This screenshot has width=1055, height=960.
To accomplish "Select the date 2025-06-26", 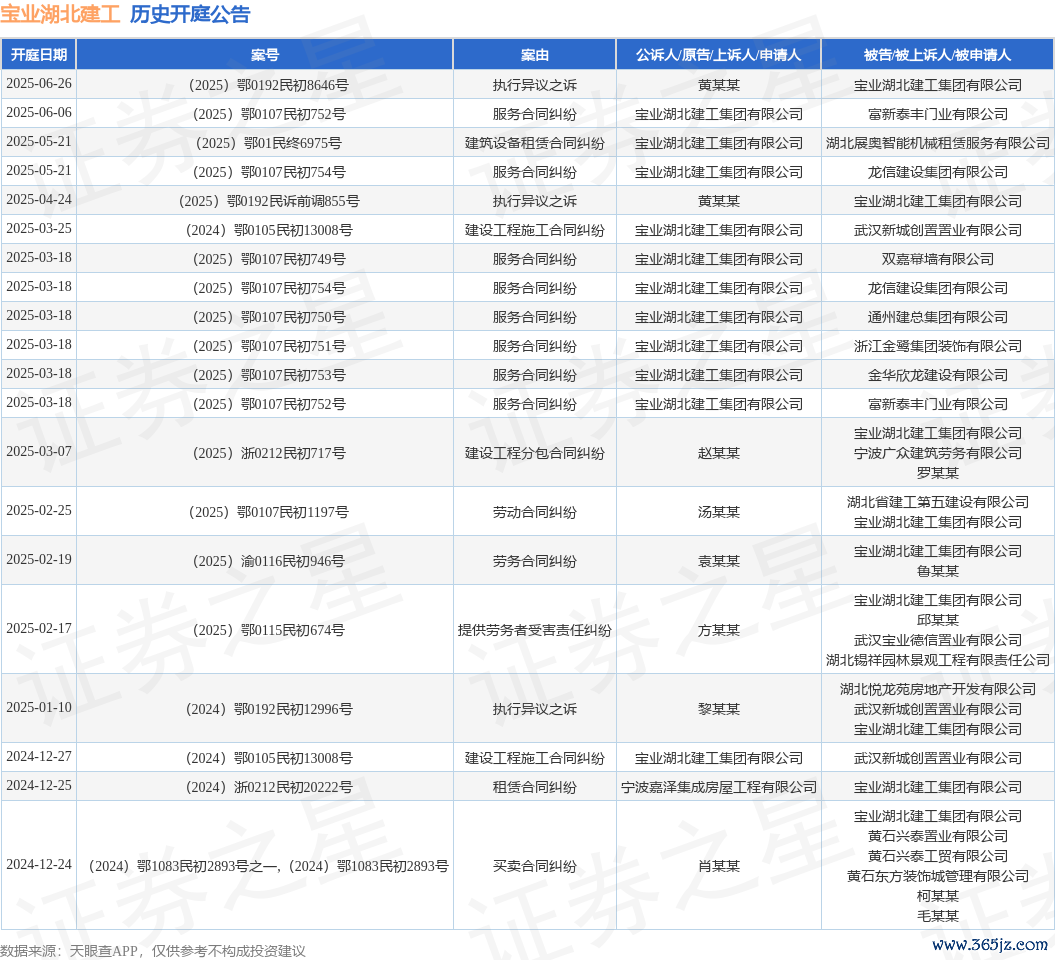I will [39, 83].
